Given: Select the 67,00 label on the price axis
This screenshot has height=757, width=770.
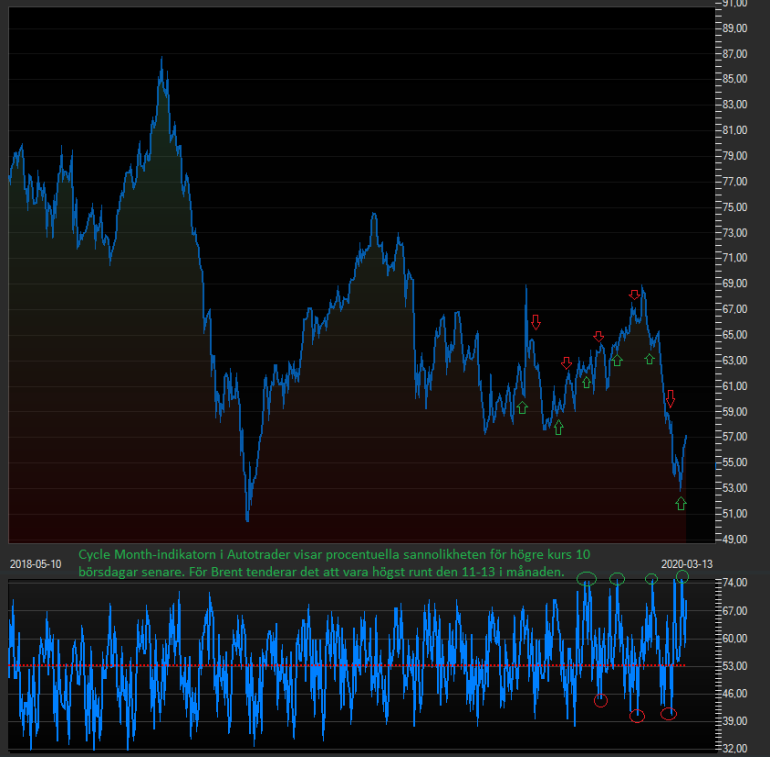Looking at the screenshot, I should (735, 309).
